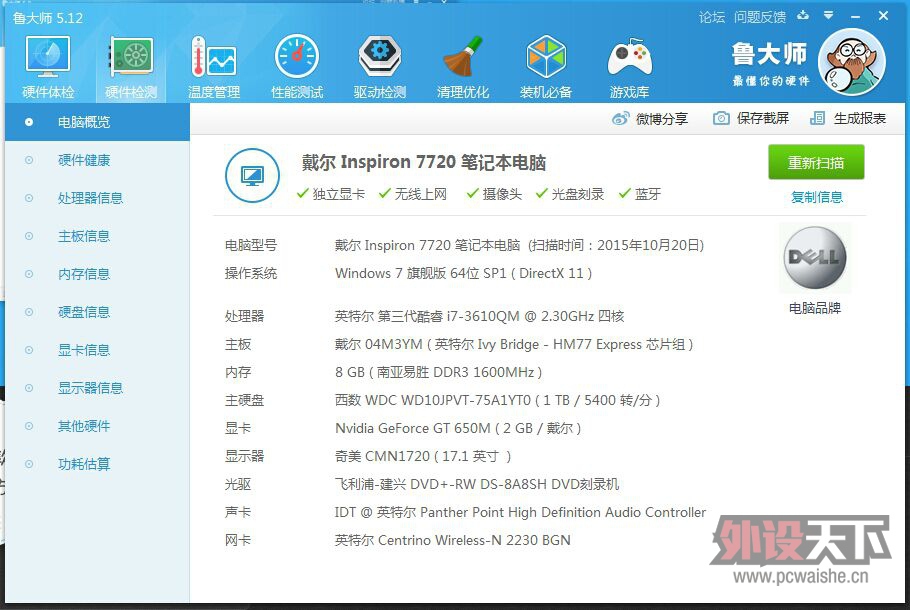
Task: Select 显卡信息 graphics card tab
Action: click(x=84, y=350)
